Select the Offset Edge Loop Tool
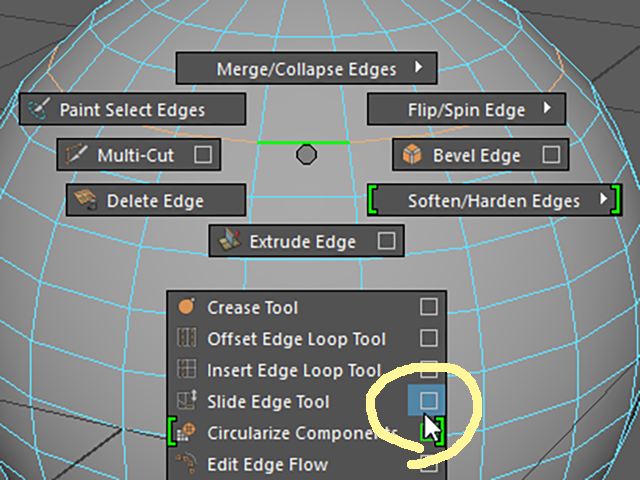Image resolution: width=640 pixels, height=480 pixels. point(307,338)
